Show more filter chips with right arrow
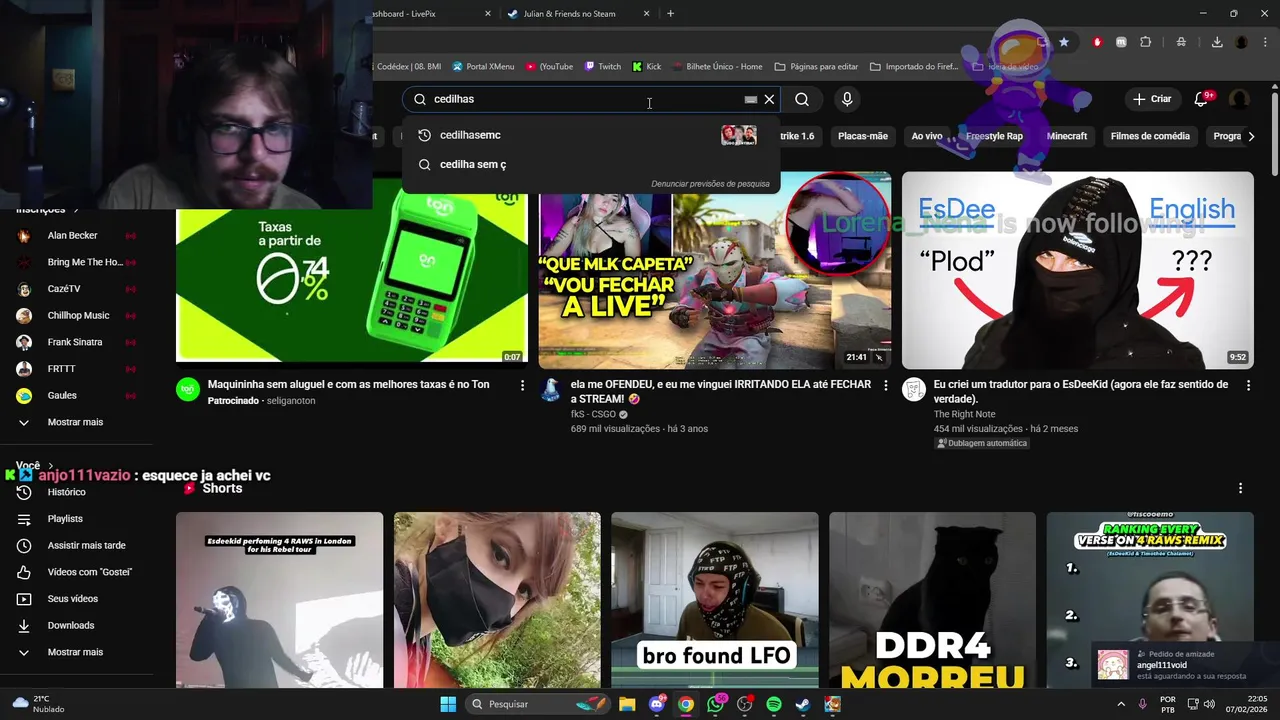The height and width of the screenshot is (720, 1280). pos(1251,136)
